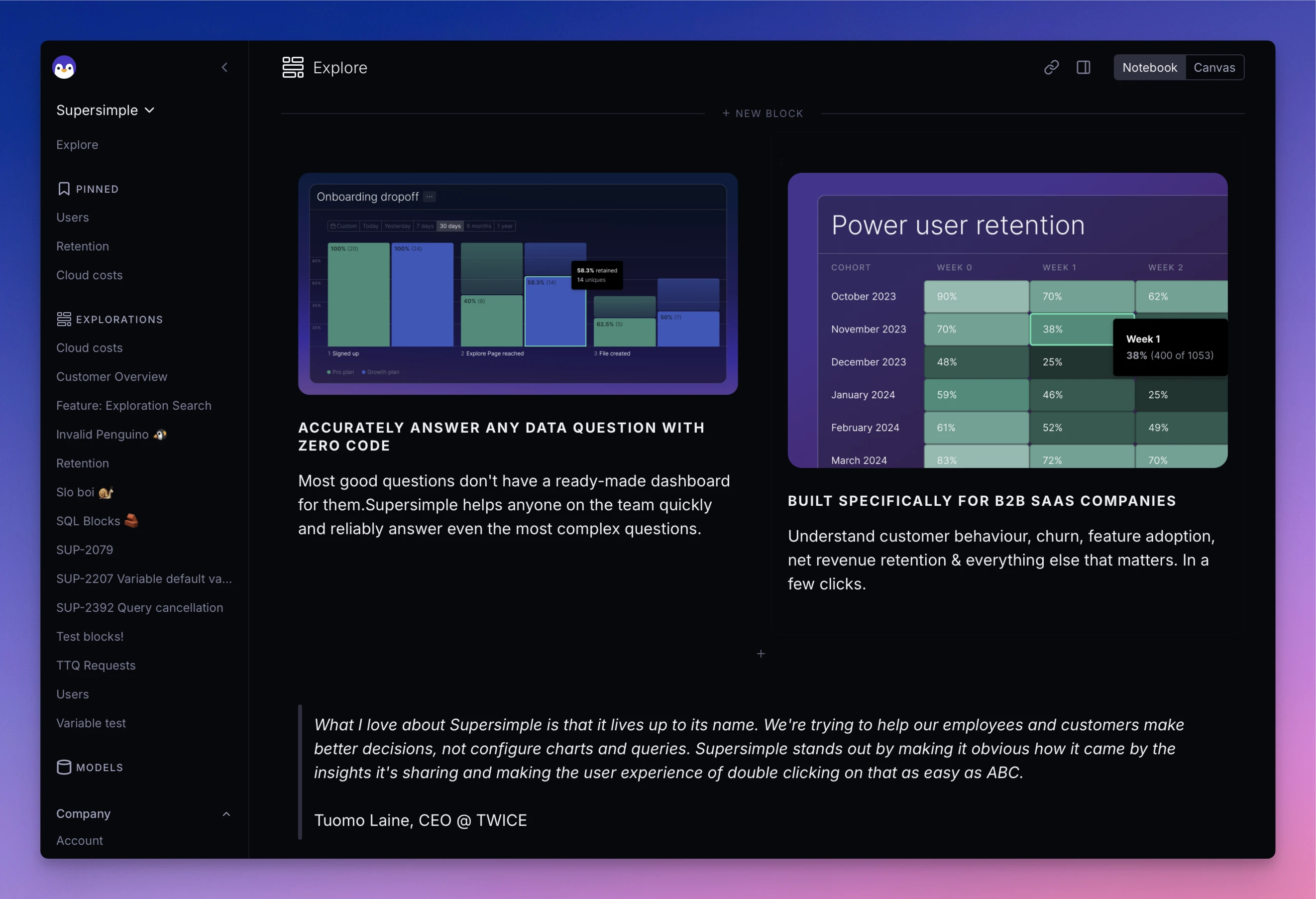This screenshot has height=899, width=1316.
Task: Select the 30 days range in Onboarding chart
Action: (x=449, y=226)
